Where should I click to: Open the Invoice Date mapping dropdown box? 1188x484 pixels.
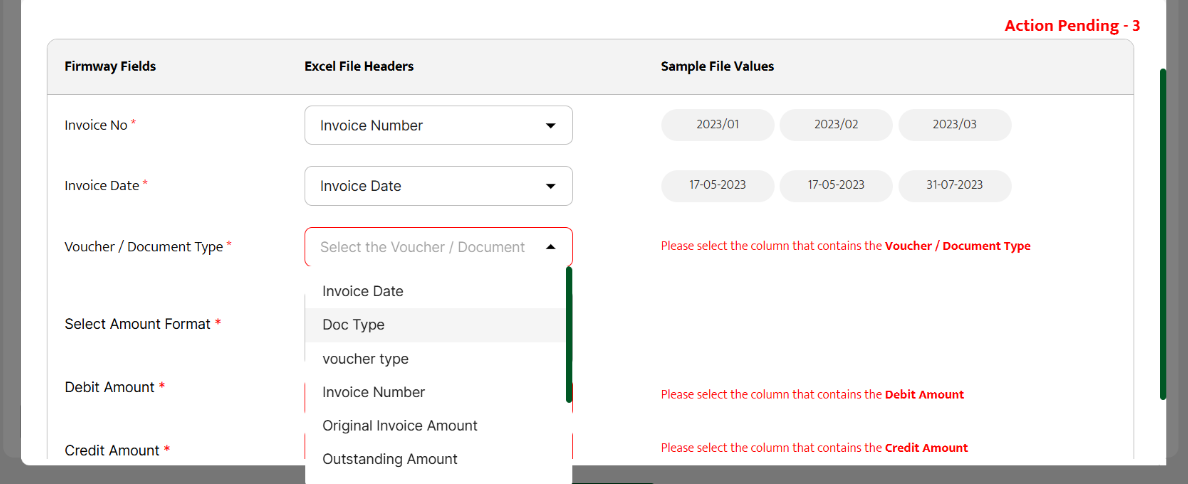437,186
